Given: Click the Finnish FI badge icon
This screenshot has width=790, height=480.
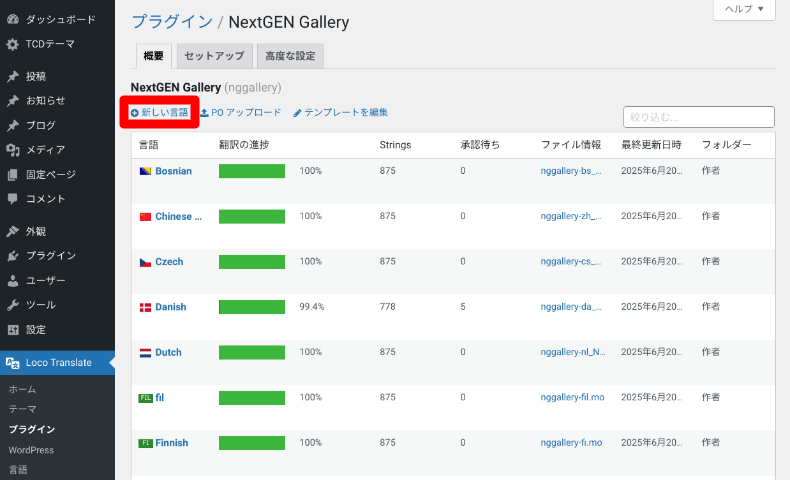Looking at the screenshot, I should click(x=145, y=443).
